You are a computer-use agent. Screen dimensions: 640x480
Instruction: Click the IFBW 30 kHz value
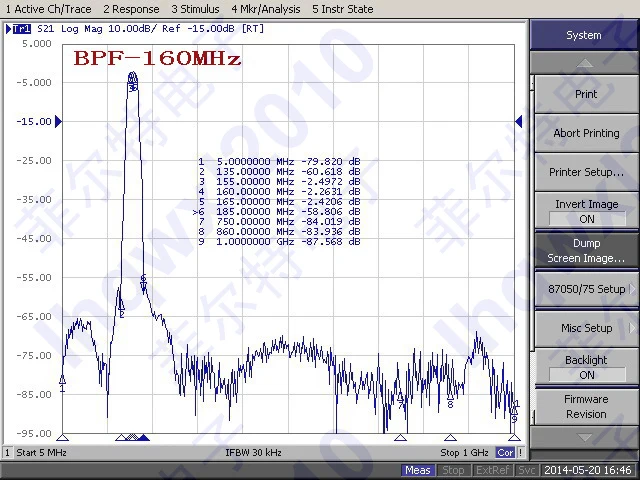tap(253, 452)
